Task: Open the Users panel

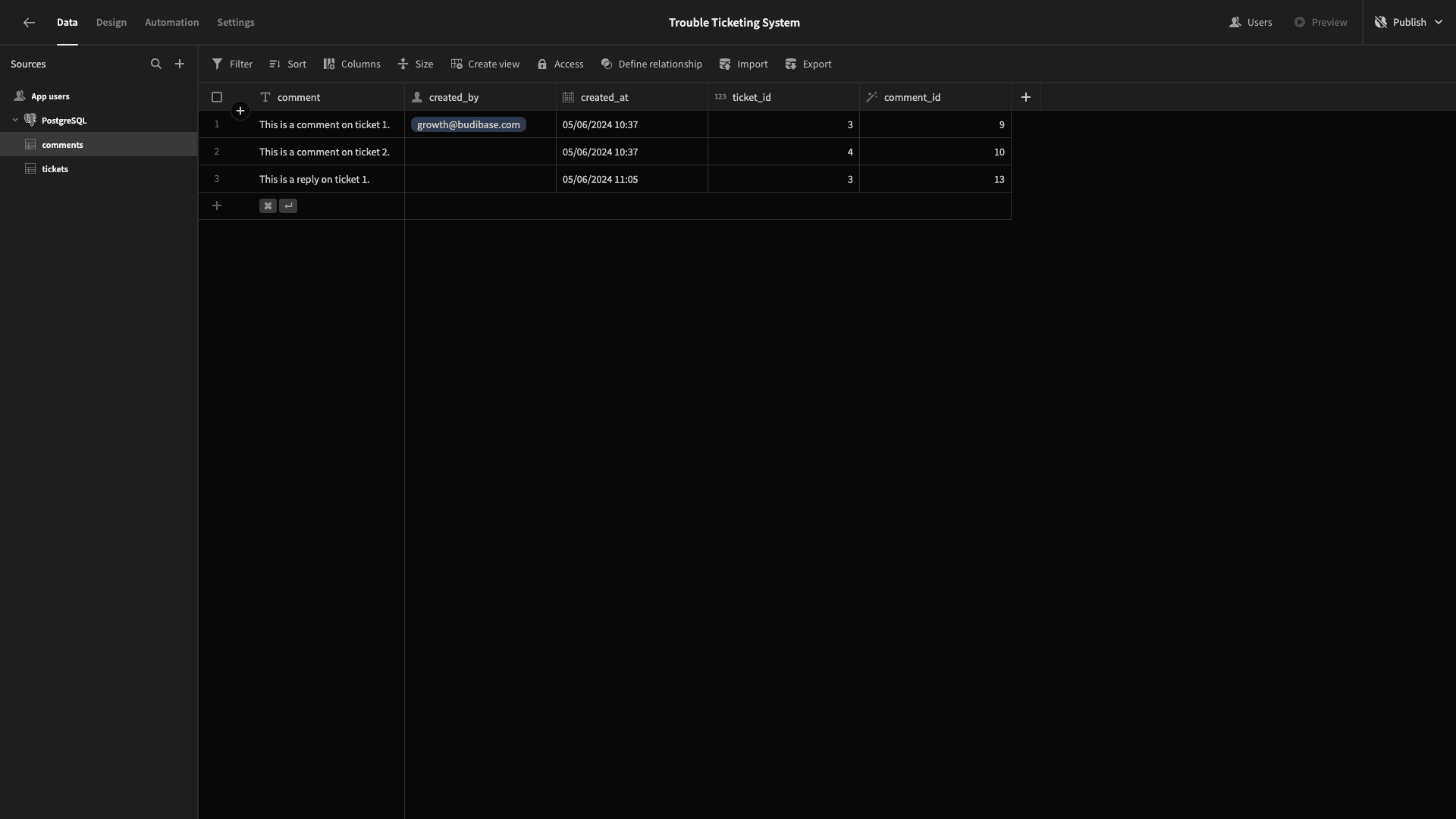Action: [1250, 23]
